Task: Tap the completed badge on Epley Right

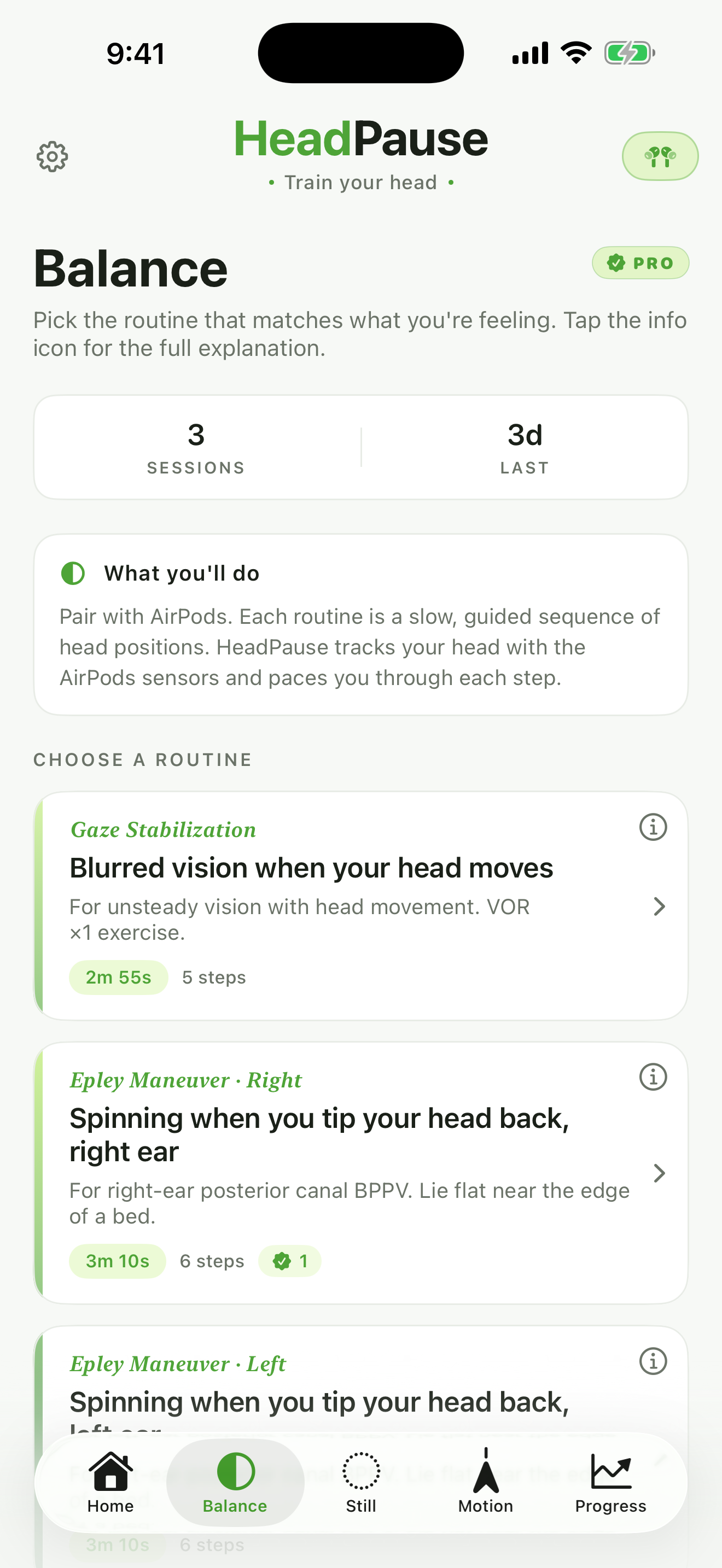Action: (290, 1261)
